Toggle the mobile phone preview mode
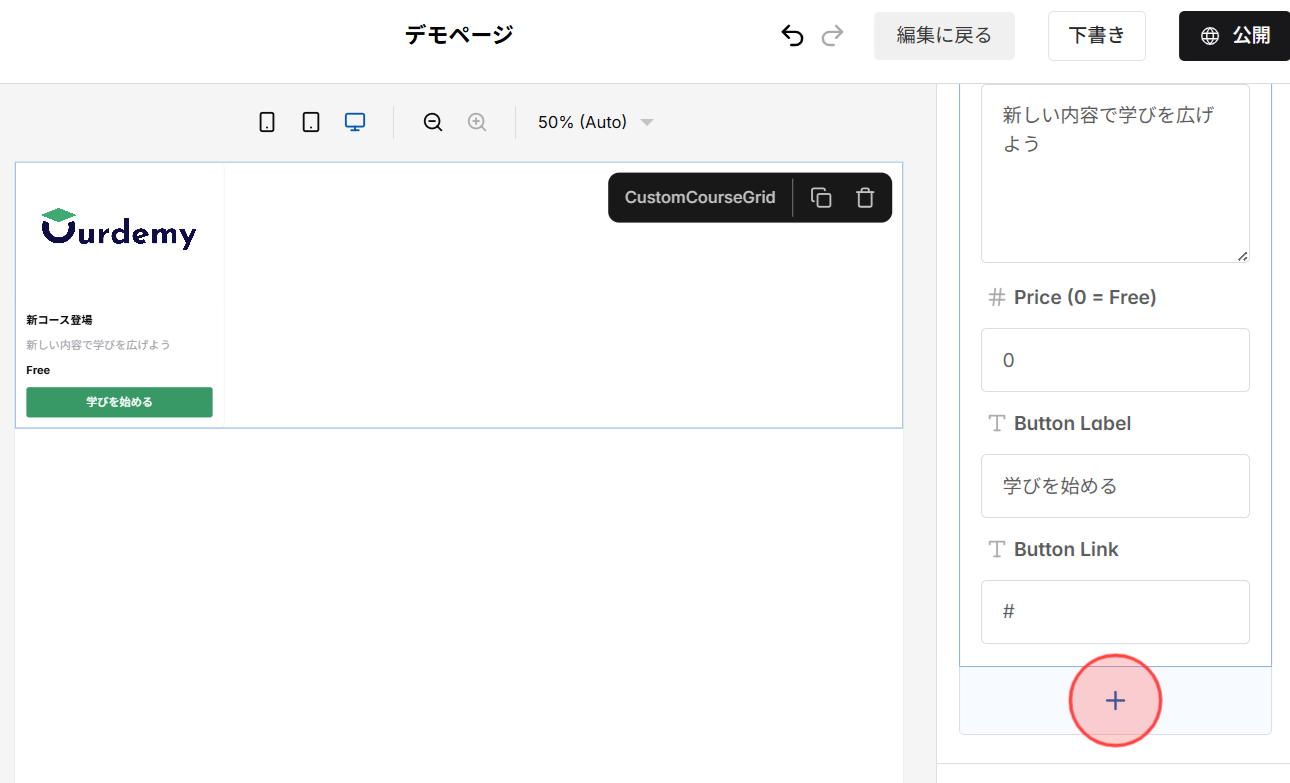Image resolution: width=1290 pixels, height=783 pixels. (x=266, y=121)
